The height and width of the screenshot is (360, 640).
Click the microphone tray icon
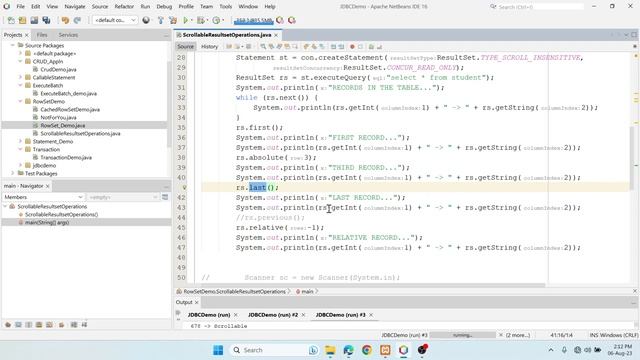point(564,350)
